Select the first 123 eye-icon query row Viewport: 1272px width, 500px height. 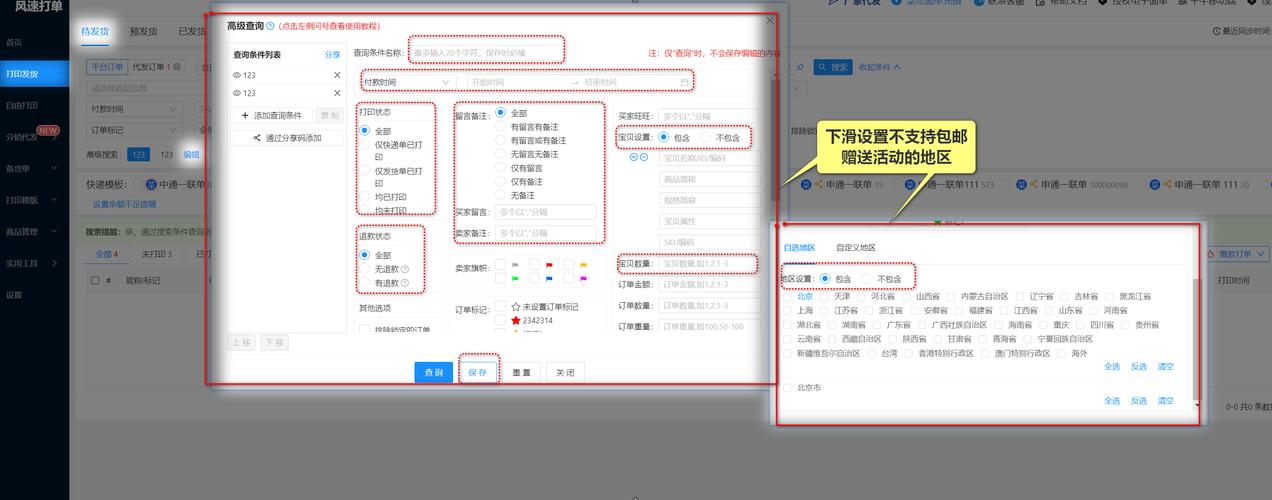point(288,75)
